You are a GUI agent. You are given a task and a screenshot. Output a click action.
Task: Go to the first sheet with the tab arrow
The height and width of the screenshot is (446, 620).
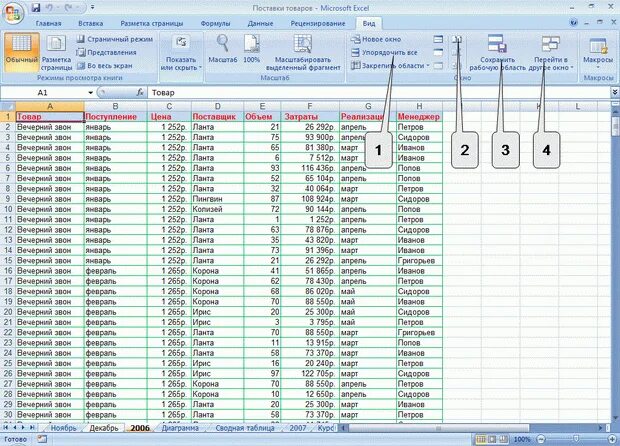point(6,428)
